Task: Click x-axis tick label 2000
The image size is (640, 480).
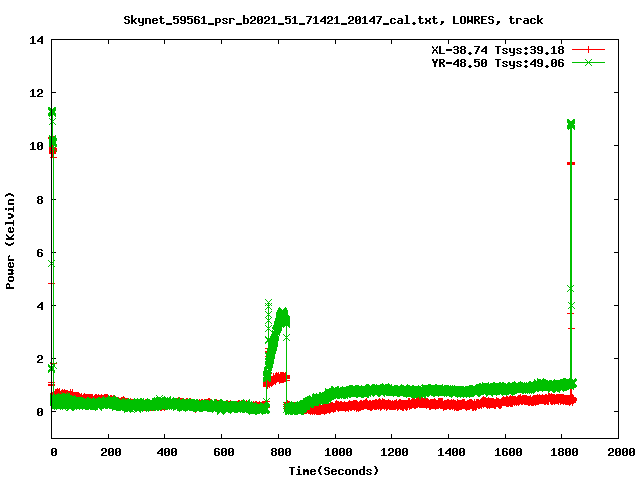Action: (621, 452)
